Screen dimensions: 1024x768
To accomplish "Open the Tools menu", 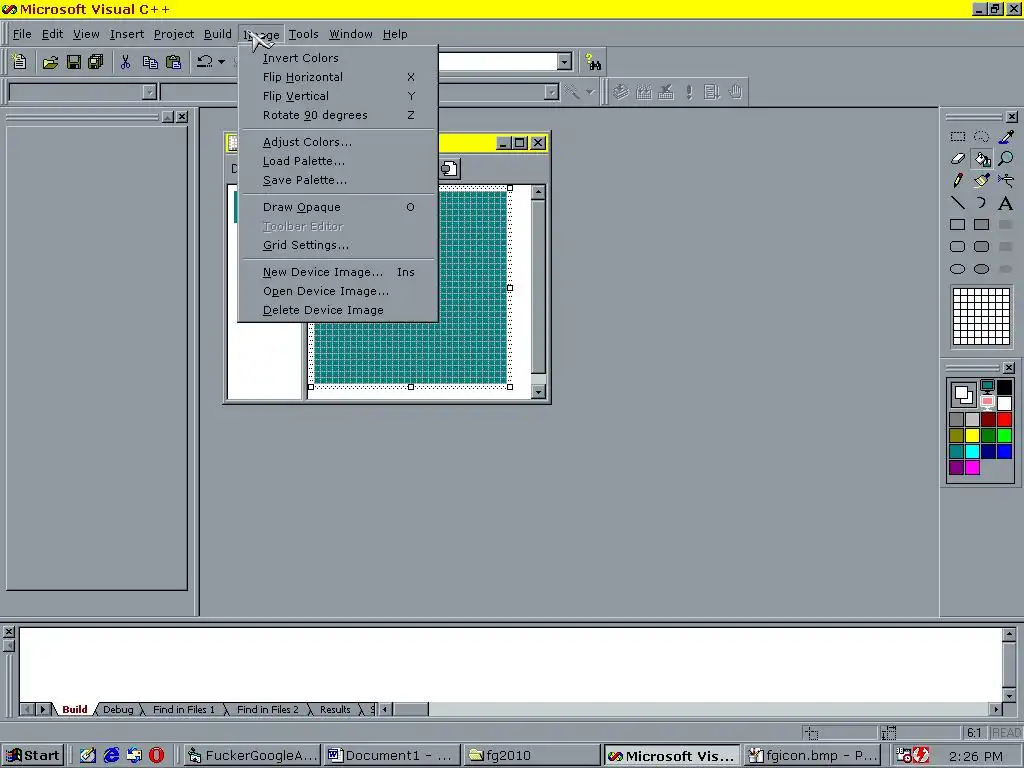I will point(304,34).
